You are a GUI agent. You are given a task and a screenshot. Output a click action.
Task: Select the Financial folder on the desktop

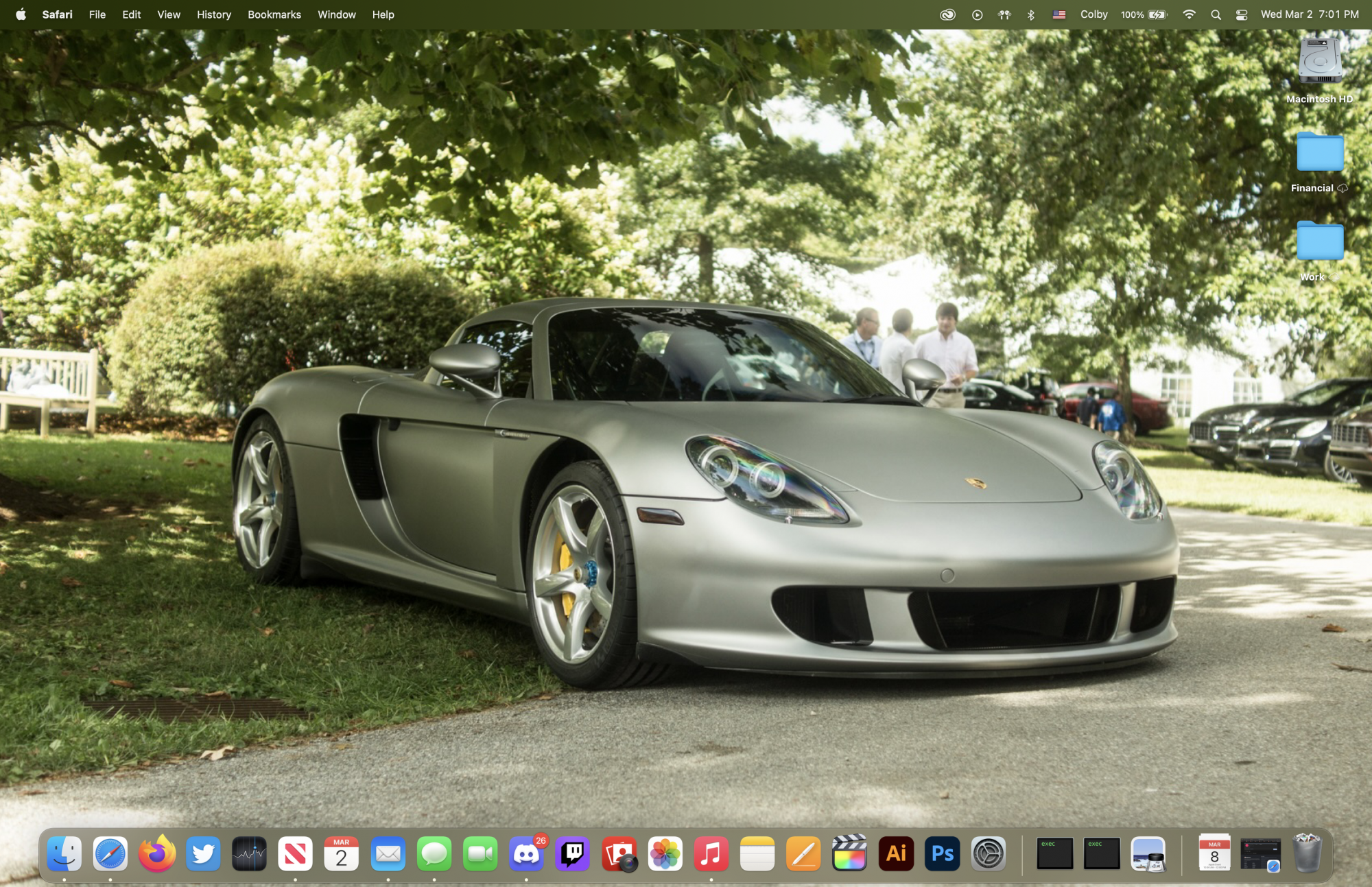[x=1320, y=162]
